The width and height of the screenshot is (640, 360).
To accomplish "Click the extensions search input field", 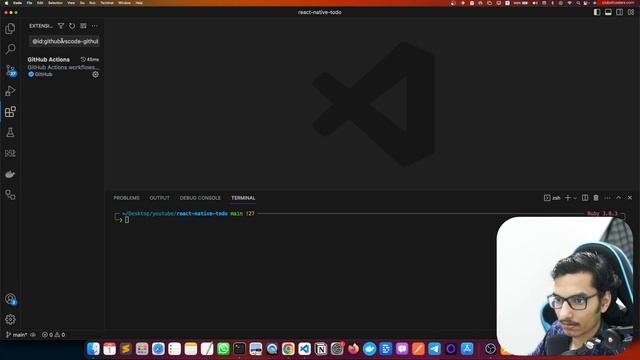I will coord(64,41).
